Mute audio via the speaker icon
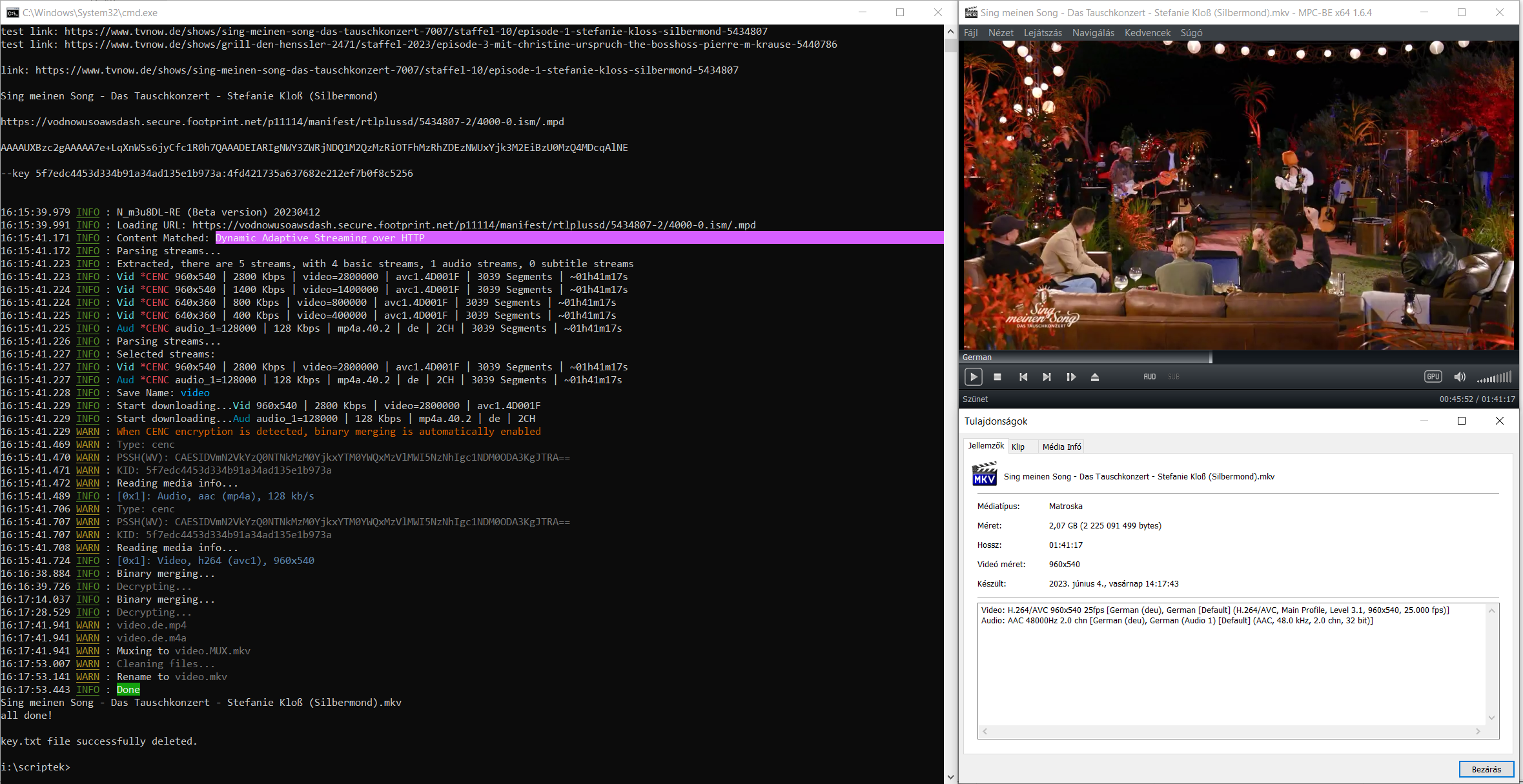This screenshot has width=1523, height=784. (x=1459, y=377)
